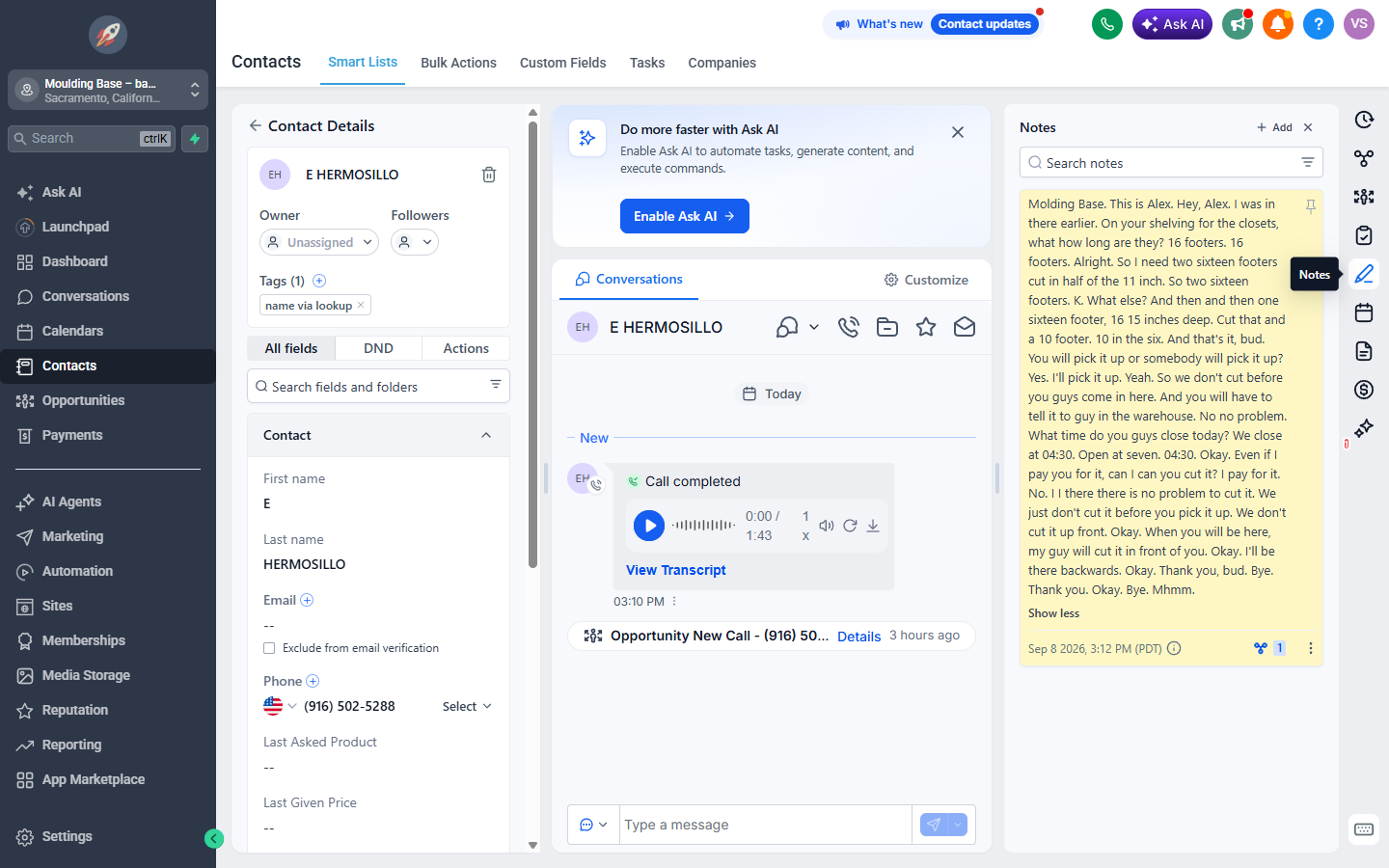Open opportunity Details link
This screenshot has width=1389, height=868.
click(x=859, y=637)
